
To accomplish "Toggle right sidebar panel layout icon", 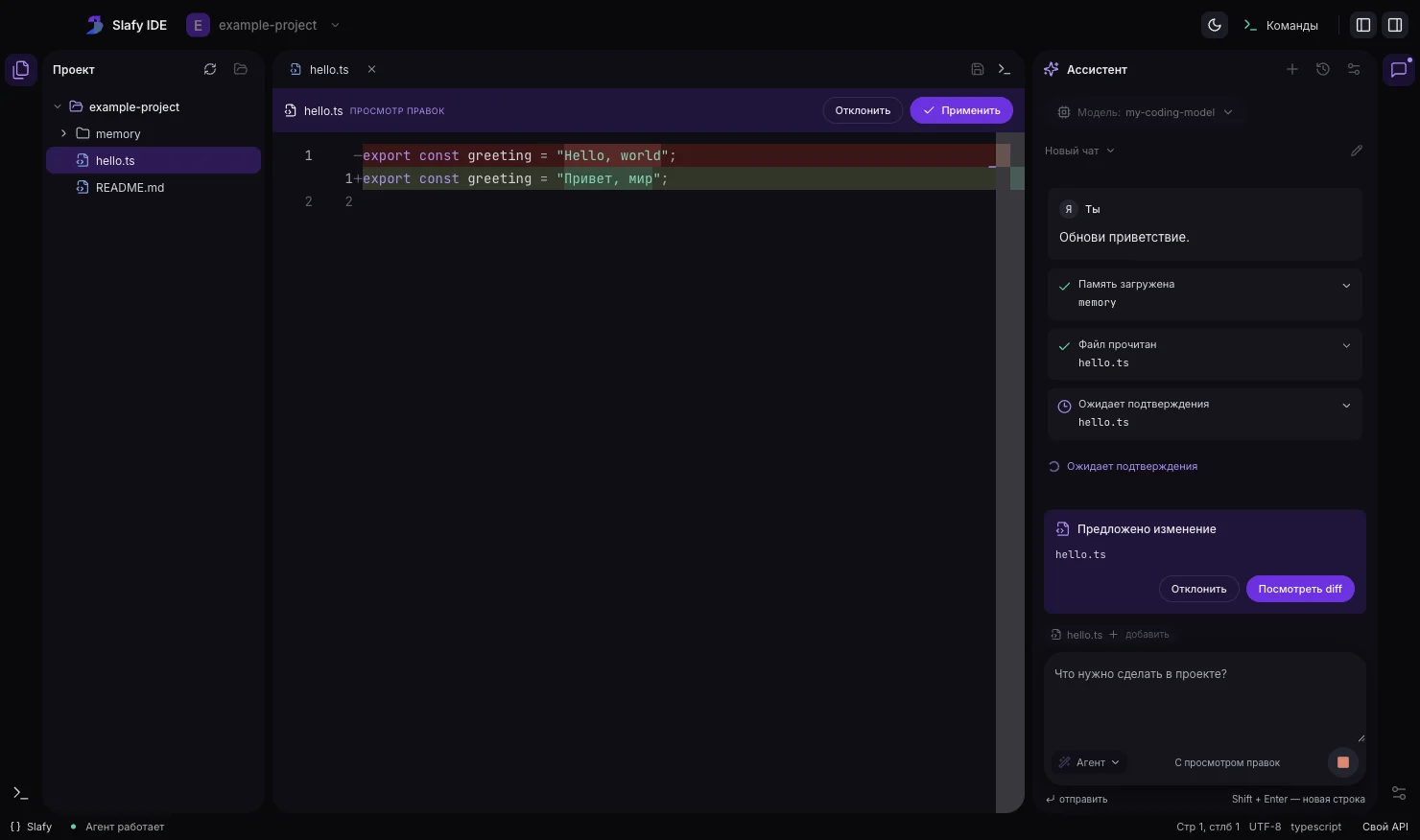I will (1395, 25).
